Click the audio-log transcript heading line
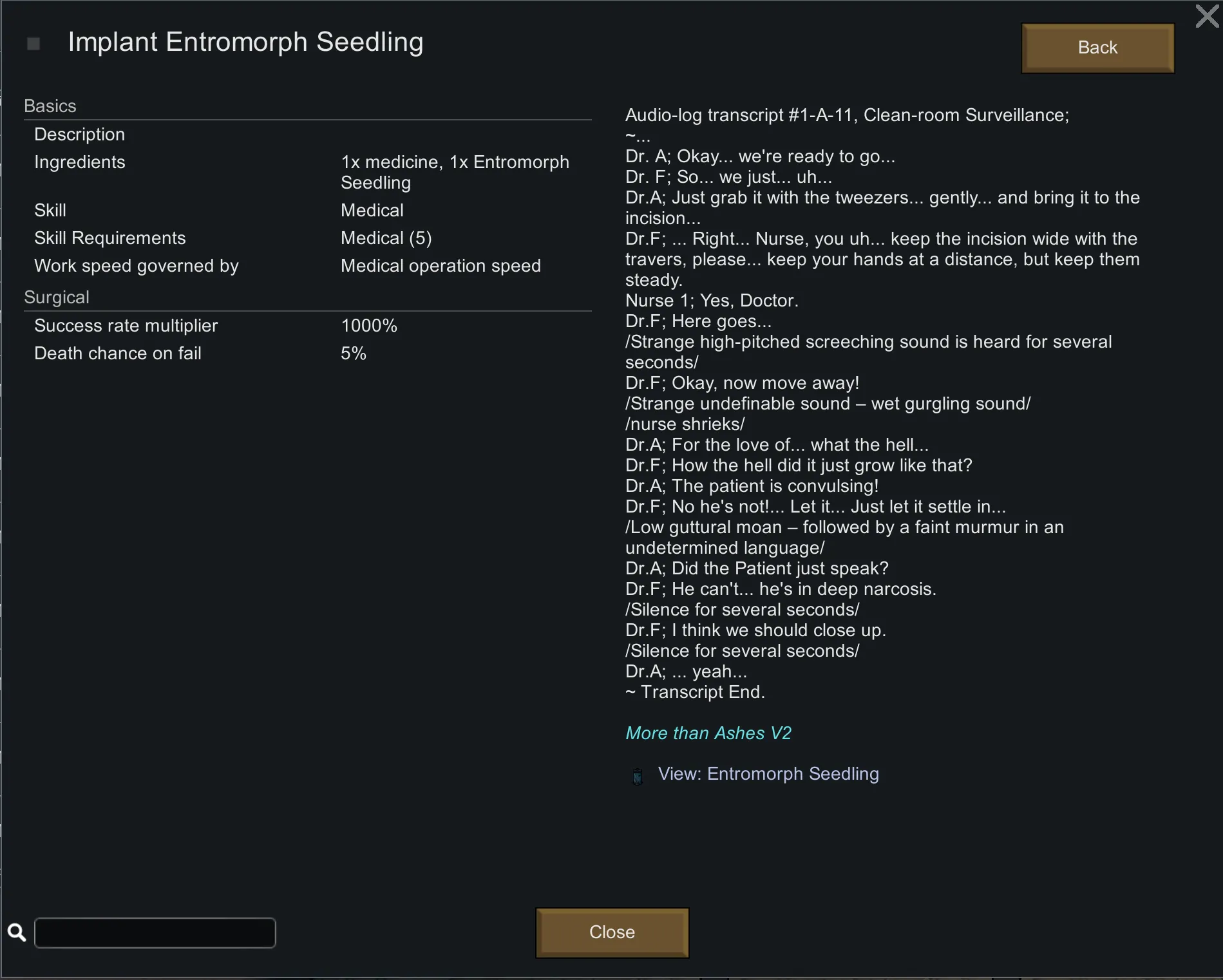 click(847, 115)
